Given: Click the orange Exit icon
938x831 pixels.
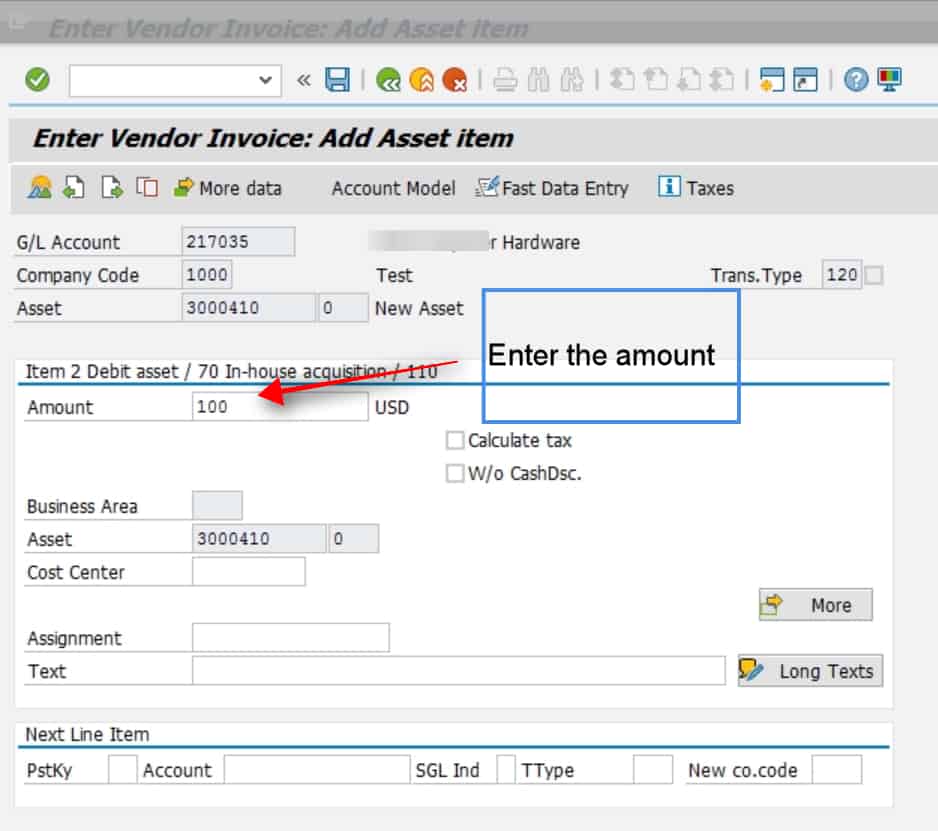Looking at the screenshot, I should 421,80.
